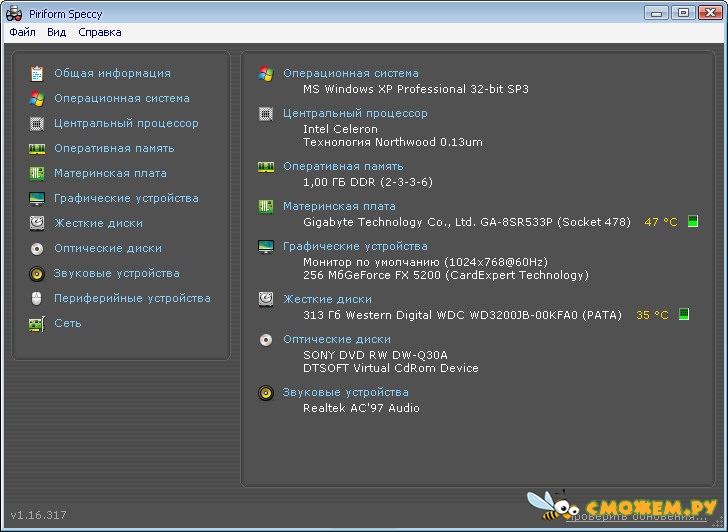
Task: Click the Технология Northwood 0.13um line
Action: (x=393, y=143)
